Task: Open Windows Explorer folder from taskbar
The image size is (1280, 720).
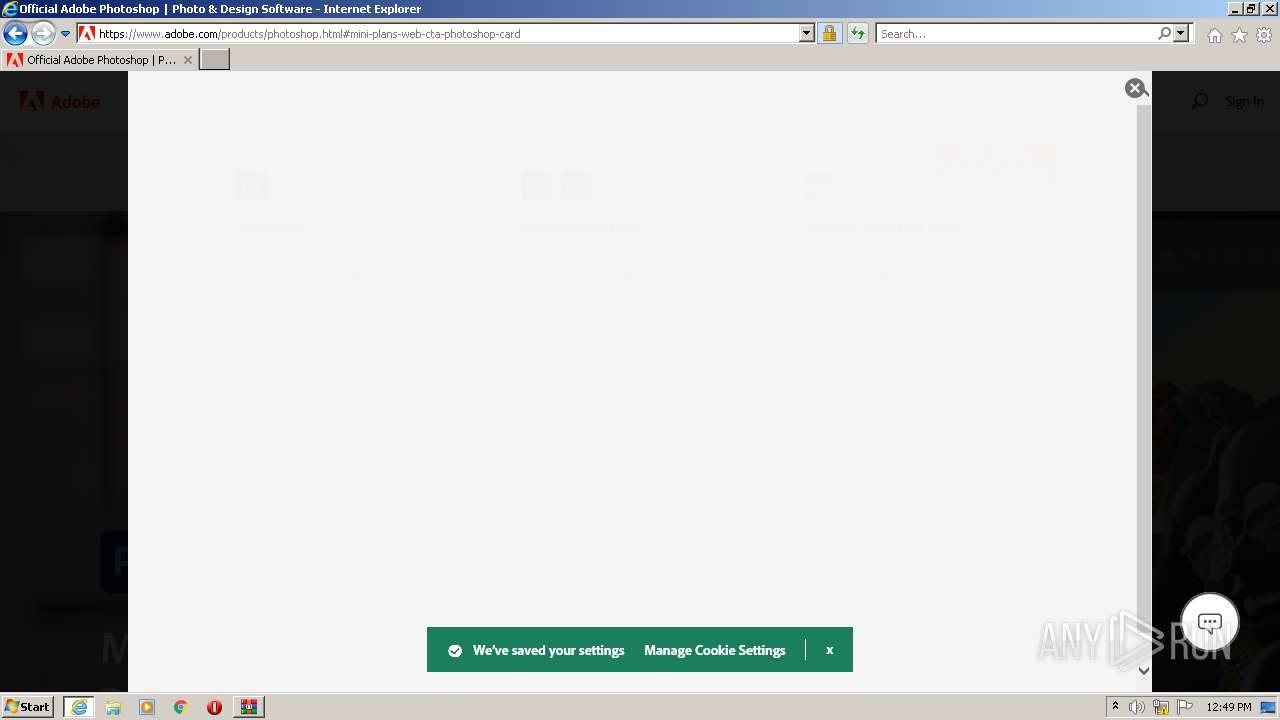Action: 113,707
